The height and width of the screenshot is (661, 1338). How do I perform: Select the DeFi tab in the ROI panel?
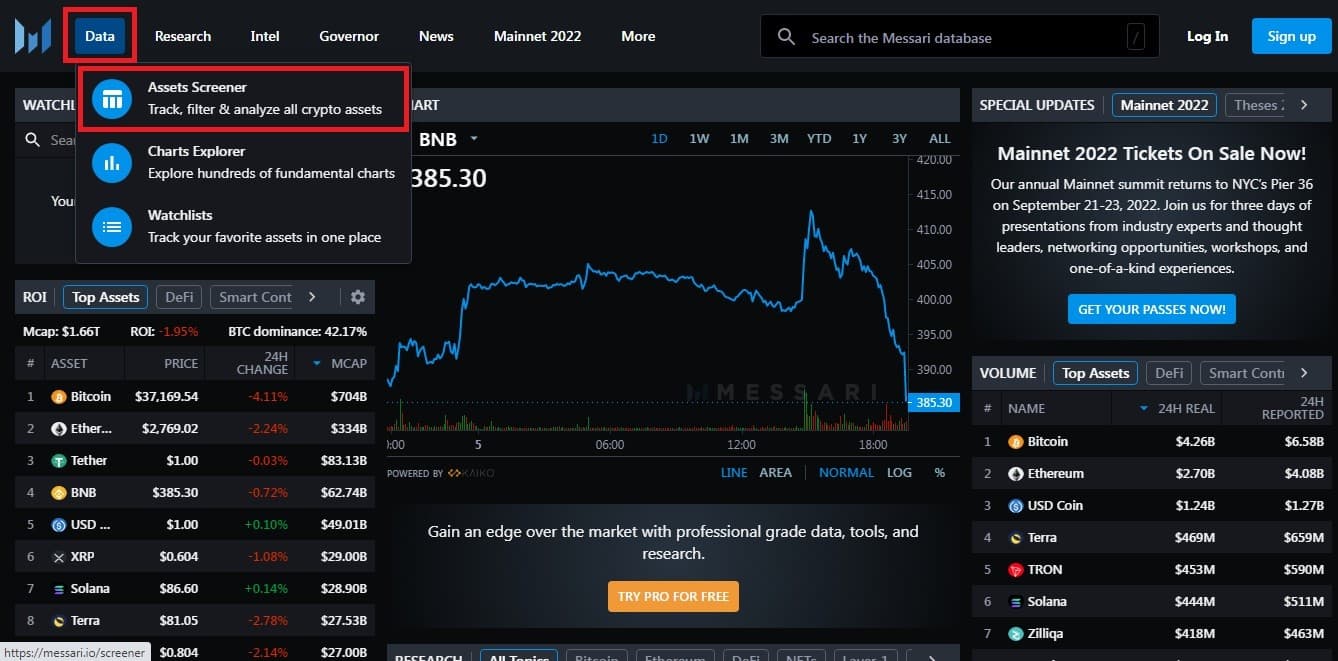click(179, 297)
